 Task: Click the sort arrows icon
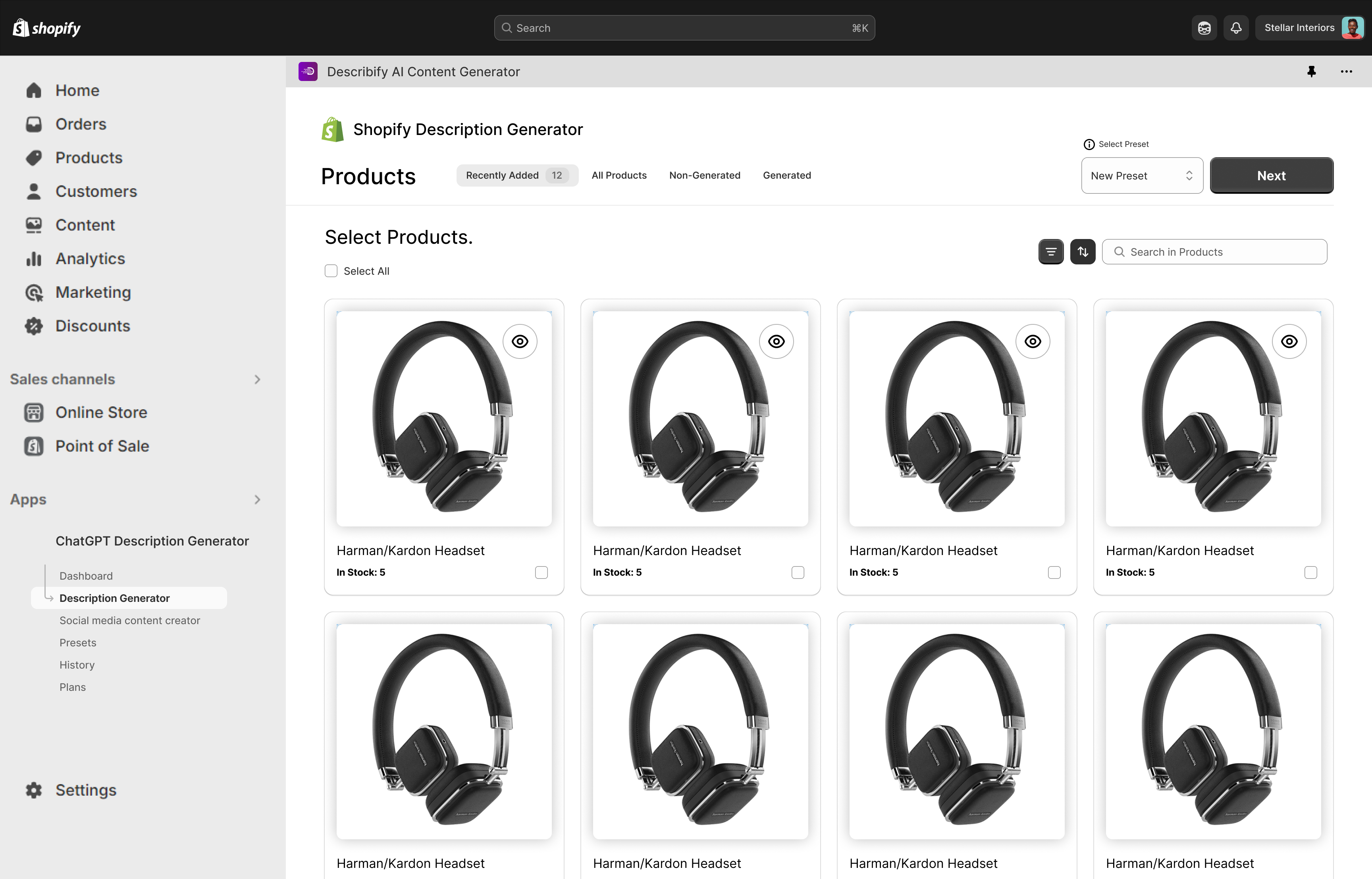pos(1083,252)
